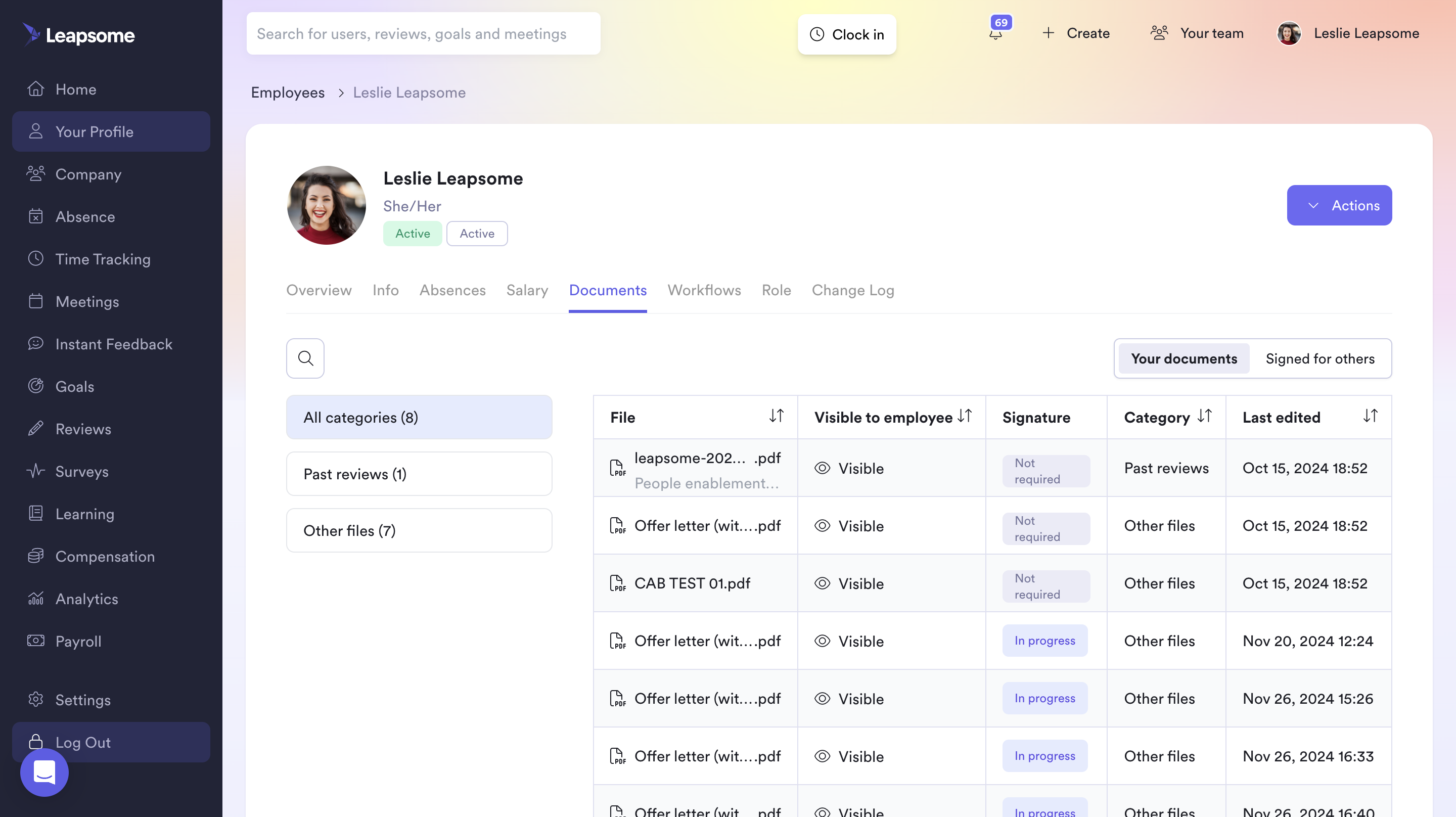This screenshot has height=817, width=1456.
Task: Switch to the Overview tab
Action: [319, 290]
